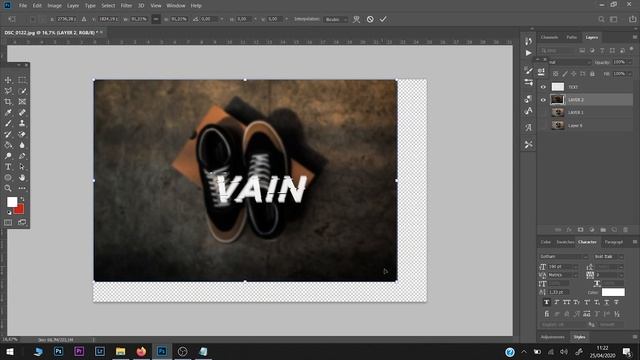Open the Bold Italic font style dropdown
This screenshot has width=640, height=360.
click(x=609, y=256)
